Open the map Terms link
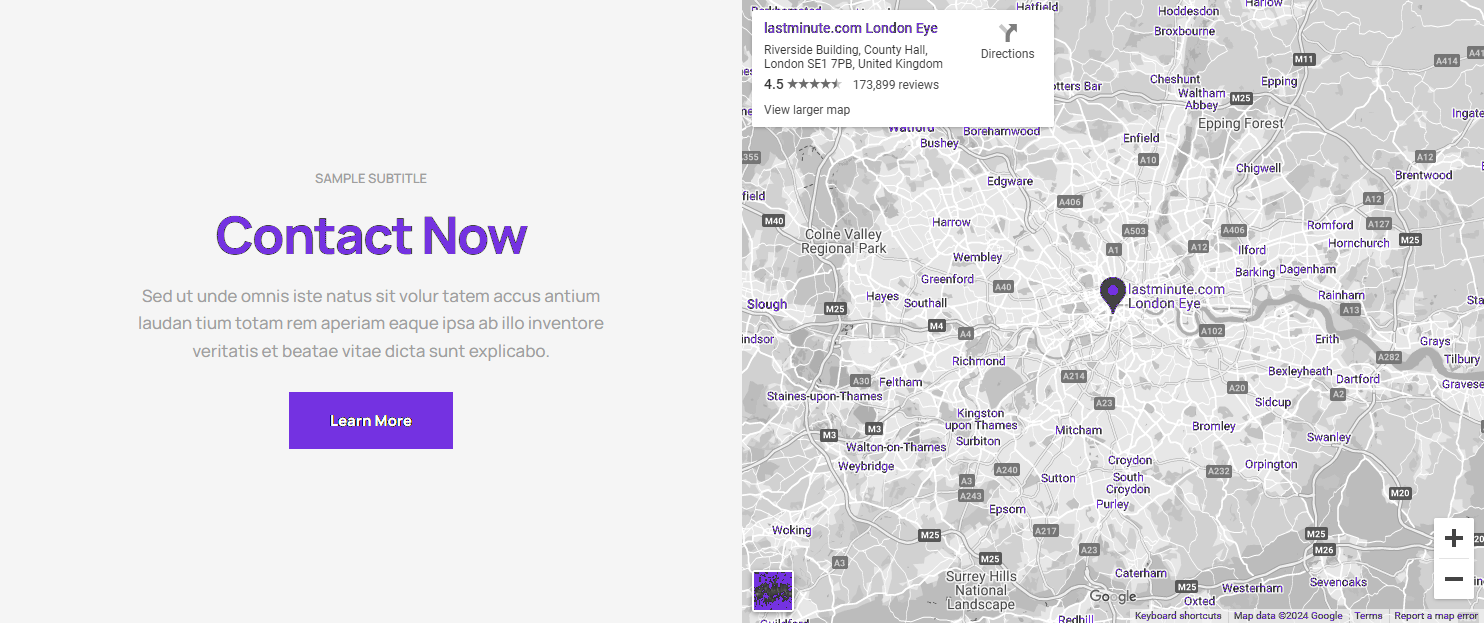This screenshot has height=623, width=1484. pos(1368,616)
